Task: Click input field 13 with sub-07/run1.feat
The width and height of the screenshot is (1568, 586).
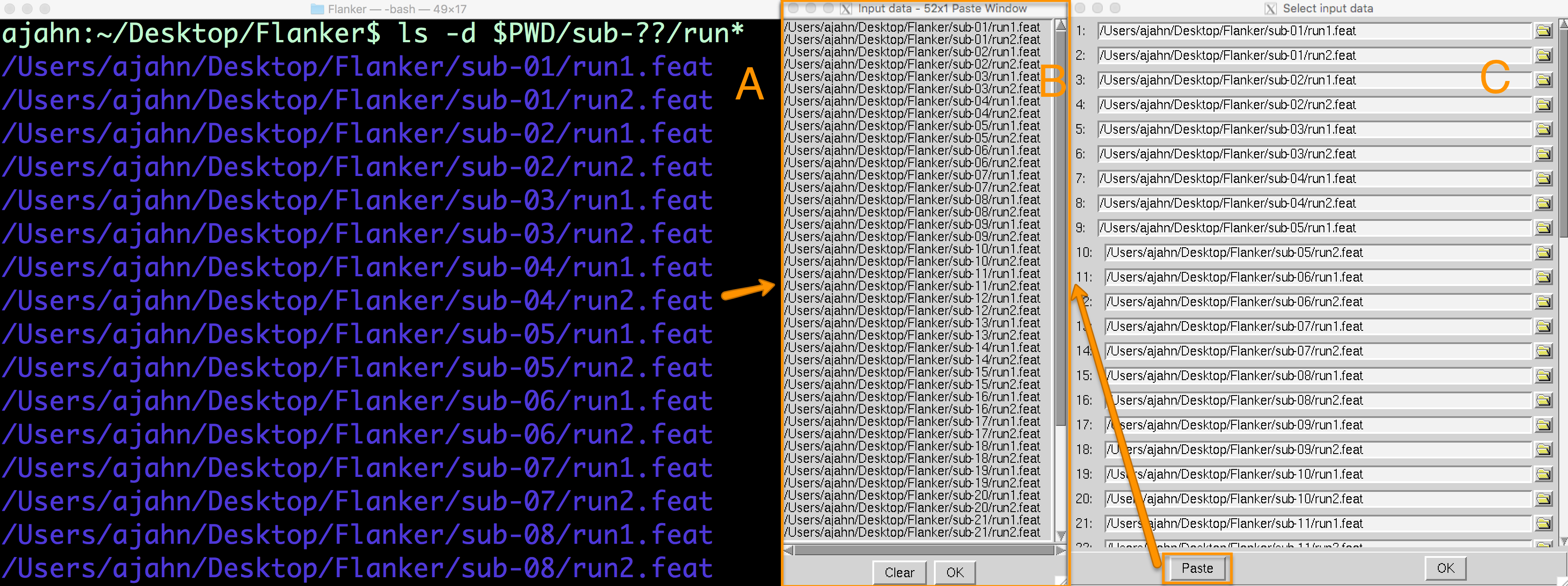Action: coord(1318,326)
